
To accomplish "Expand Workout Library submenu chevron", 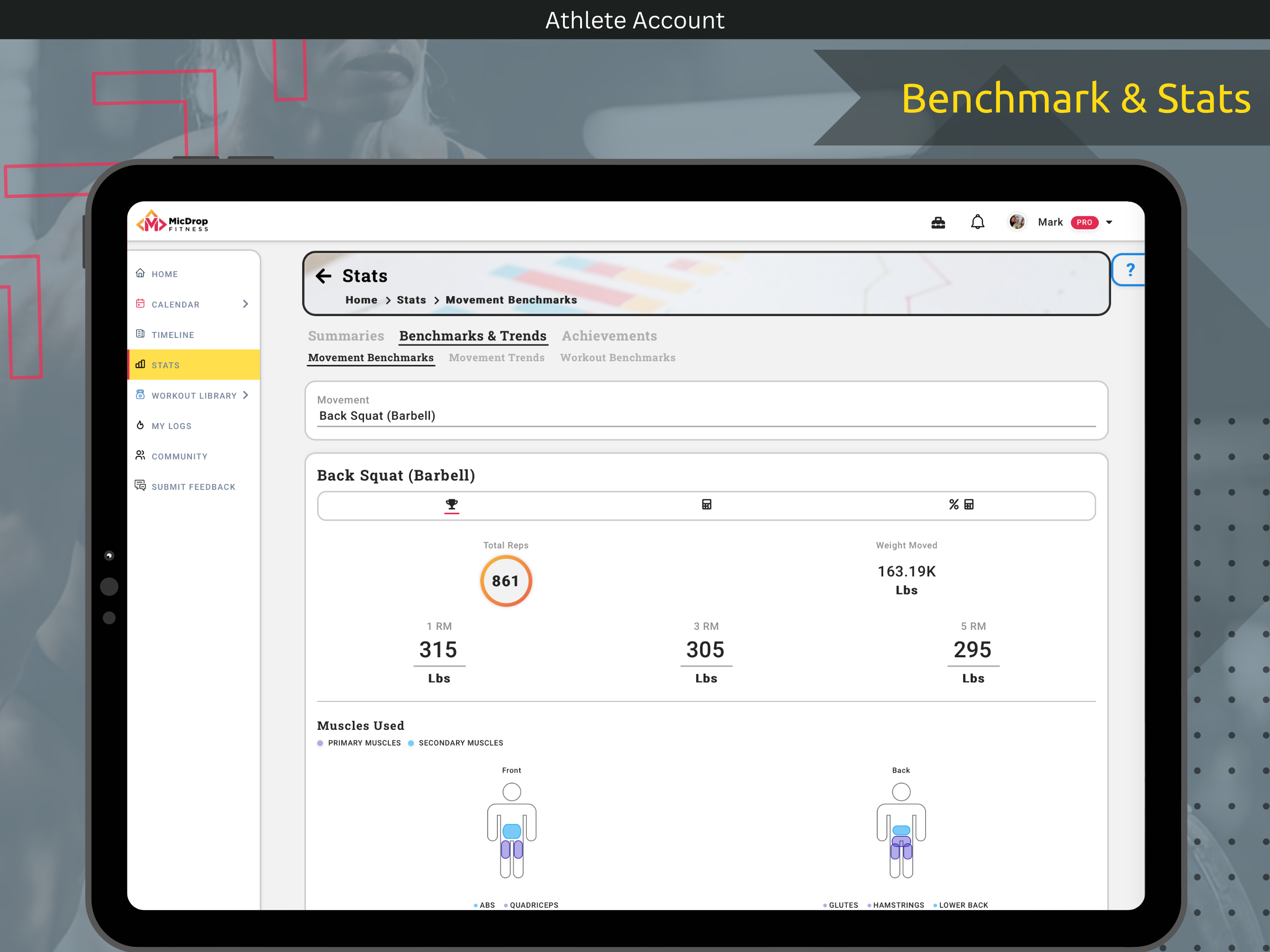I will tap(246, 395).
